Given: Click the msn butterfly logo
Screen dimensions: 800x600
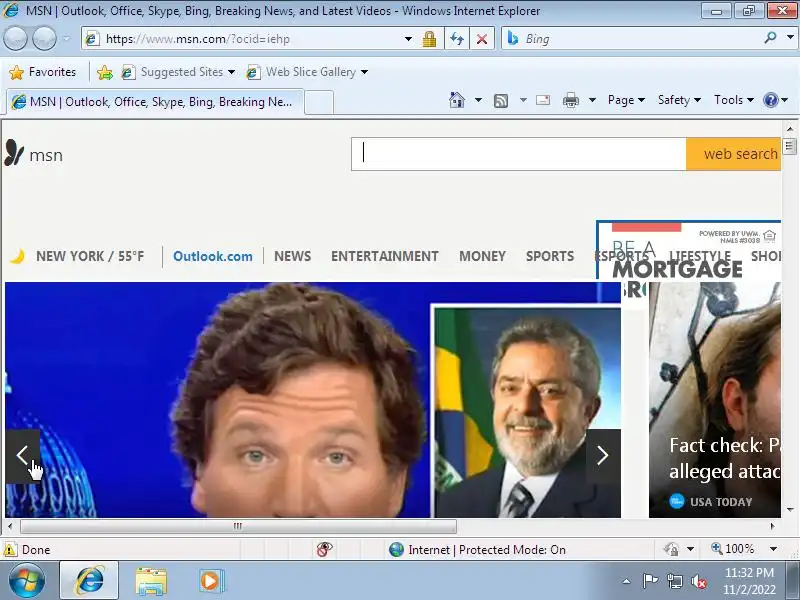Looking at the screenshot, I should (34, 154).
